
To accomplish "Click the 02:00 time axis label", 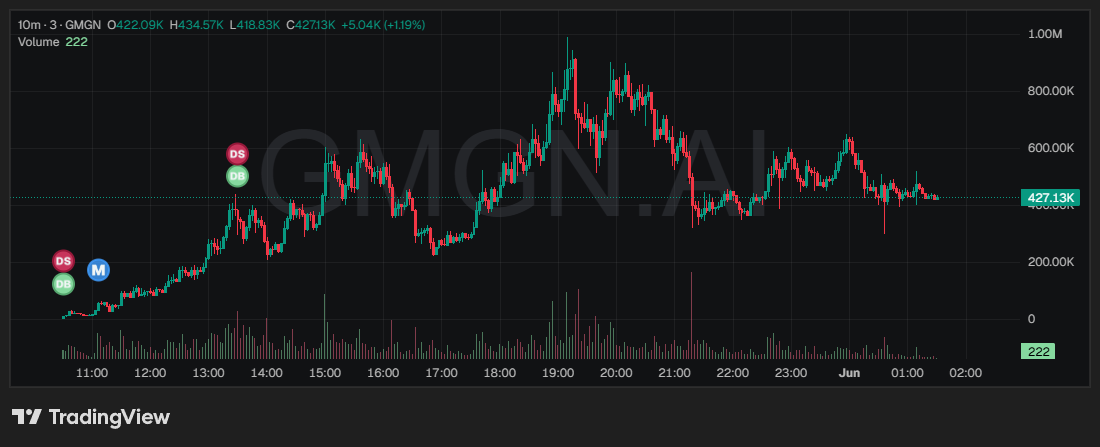I will tap(965, 373).
